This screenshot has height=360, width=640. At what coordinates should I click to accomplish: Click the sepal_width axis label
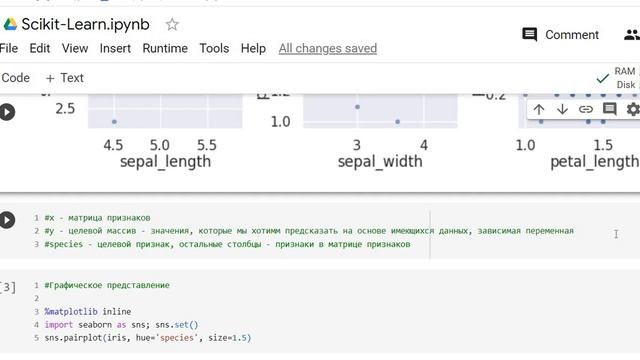pos(380,162)
